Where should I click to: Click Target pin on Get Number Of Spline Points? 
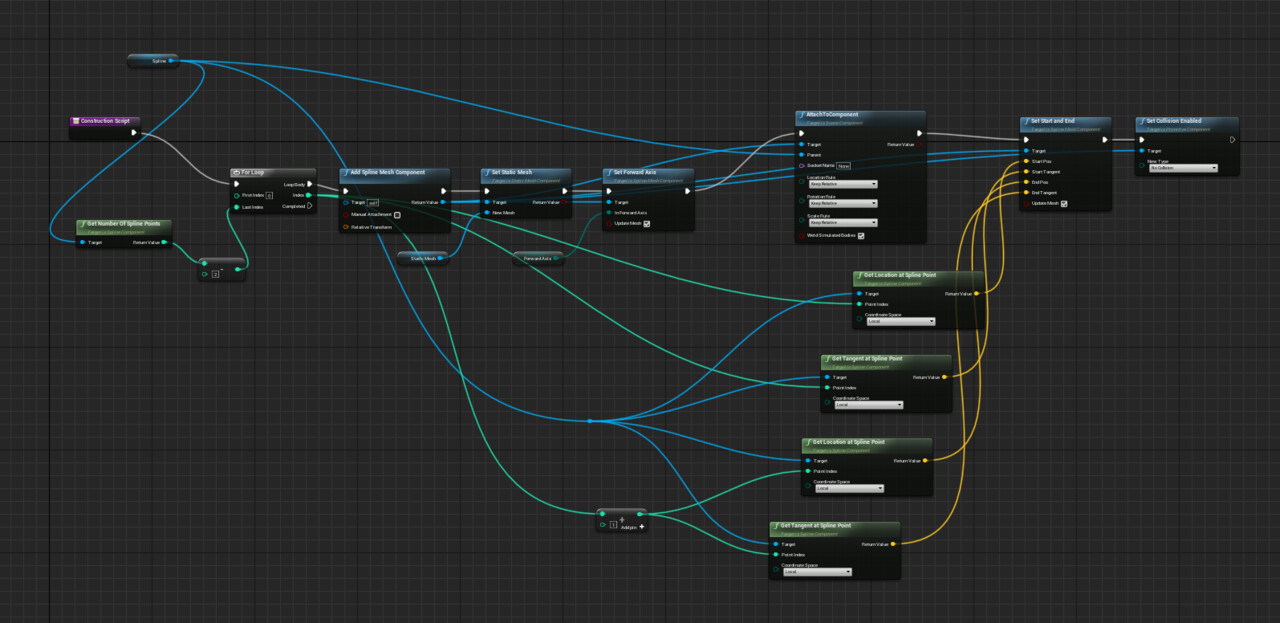(x=83, y=242)
